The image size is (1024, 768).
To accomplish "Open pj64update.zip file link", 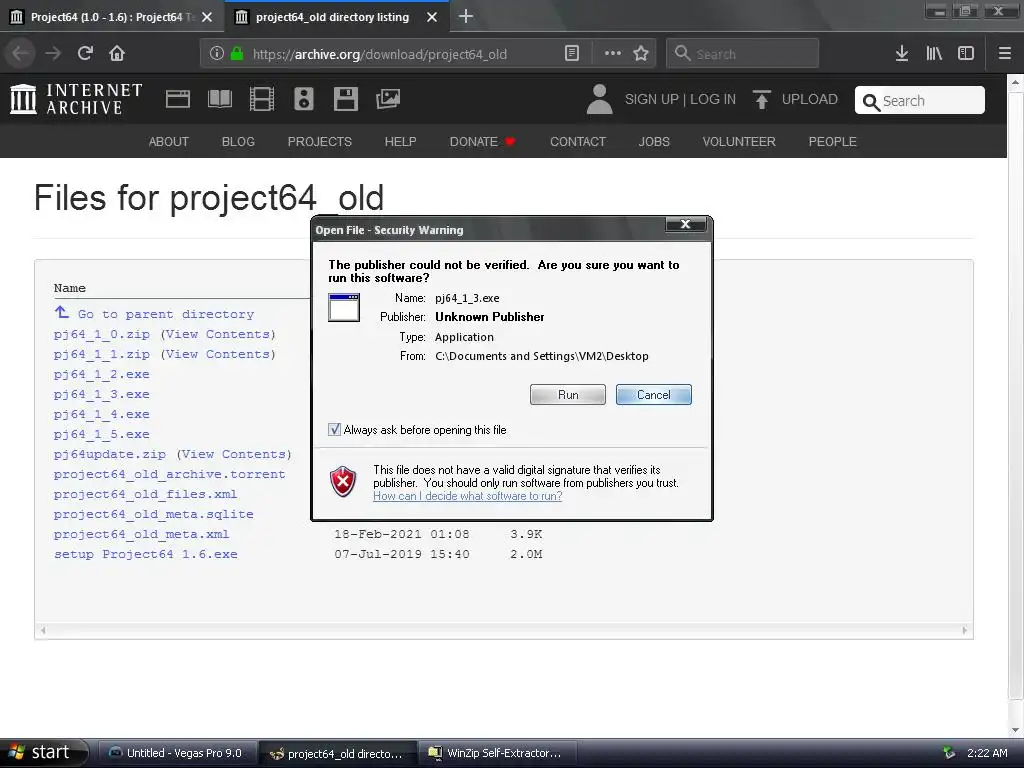I will pos(110,455).
